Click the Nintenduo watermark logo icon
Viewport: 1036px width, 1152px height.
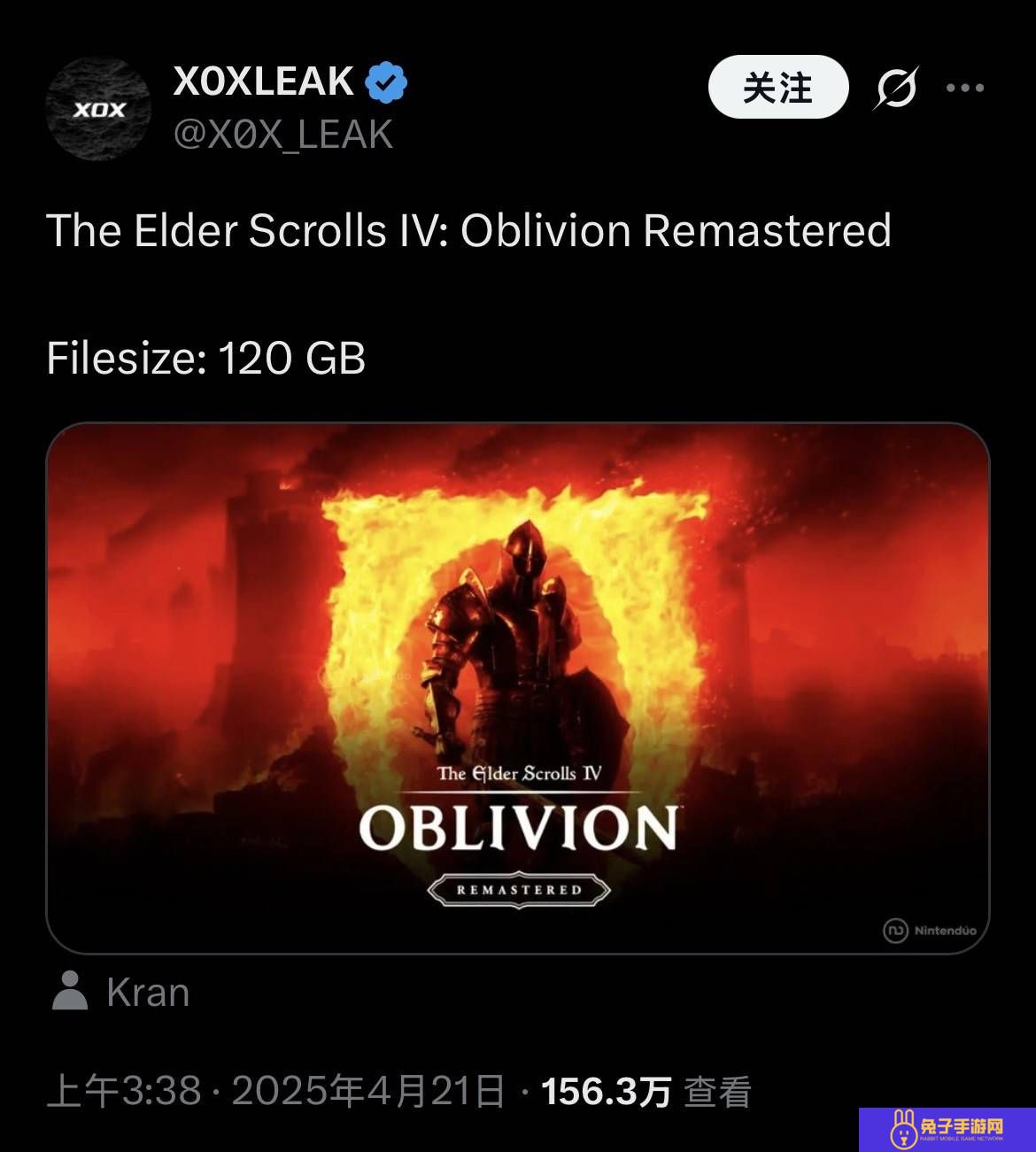pyautogui.click(x=895, y=931)
